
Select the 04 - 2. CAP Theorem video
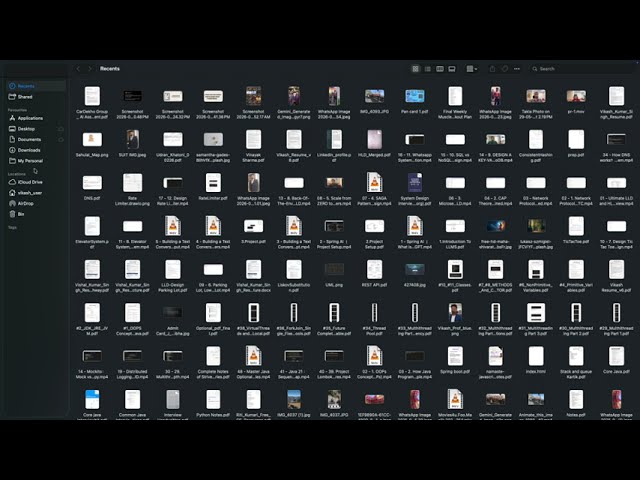(x=495, y=189)
